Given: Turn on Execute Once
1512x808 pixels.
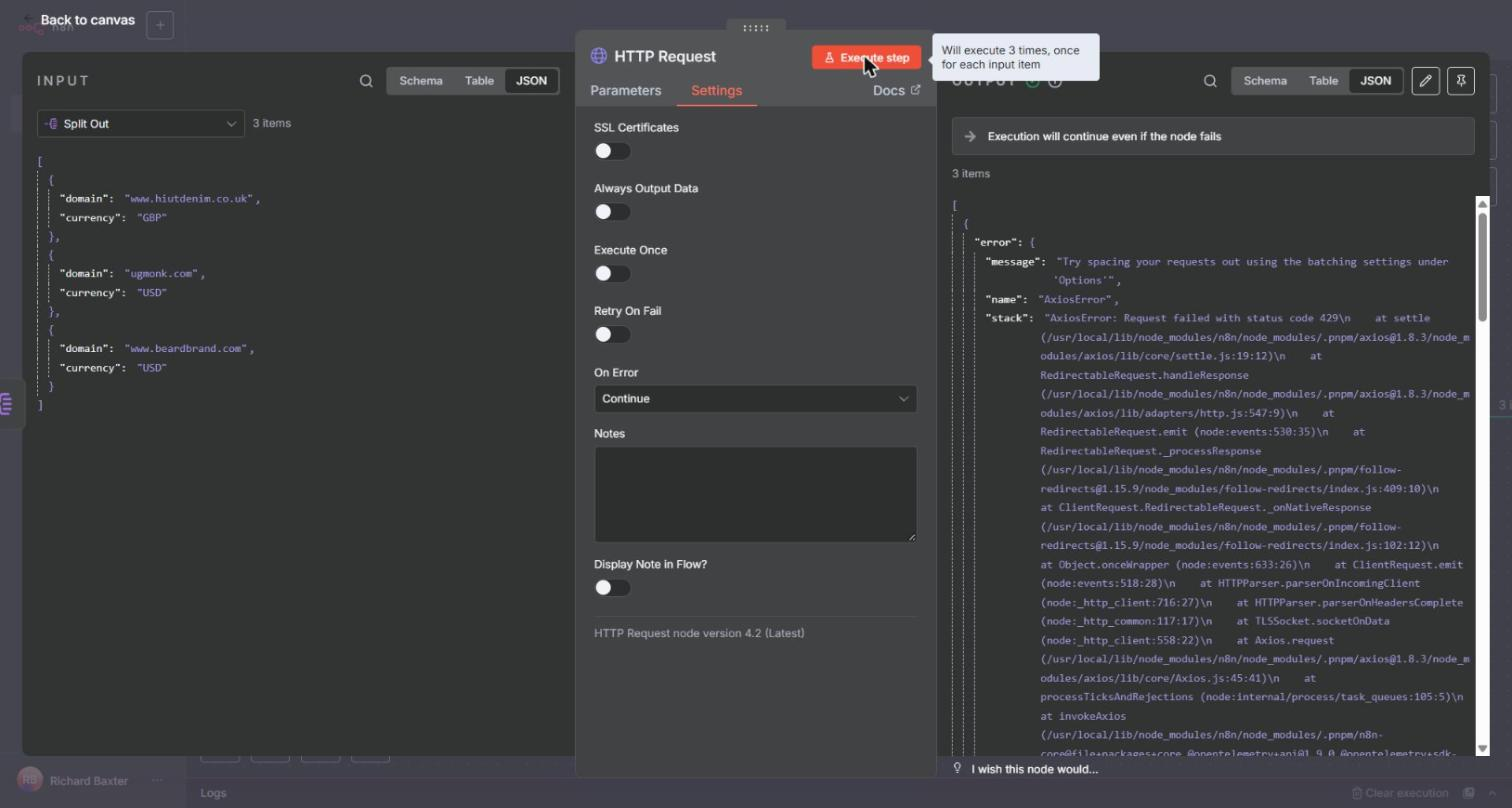Looking at the screenshot, I should point(612,273).
